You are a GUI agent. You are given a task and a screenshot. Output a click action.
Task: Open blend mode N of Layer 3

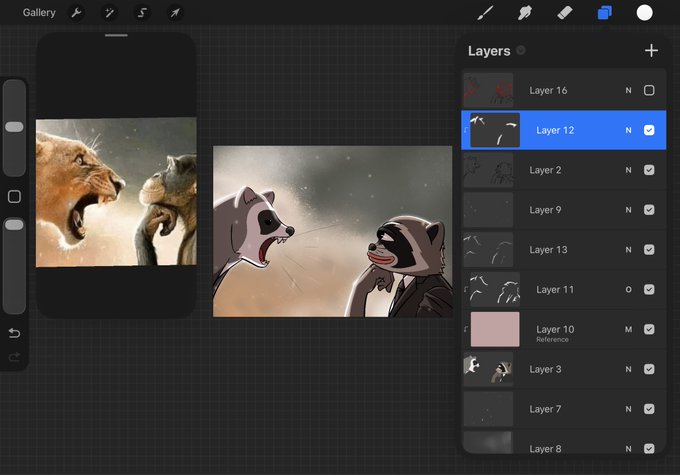click(x=628, y=369)
